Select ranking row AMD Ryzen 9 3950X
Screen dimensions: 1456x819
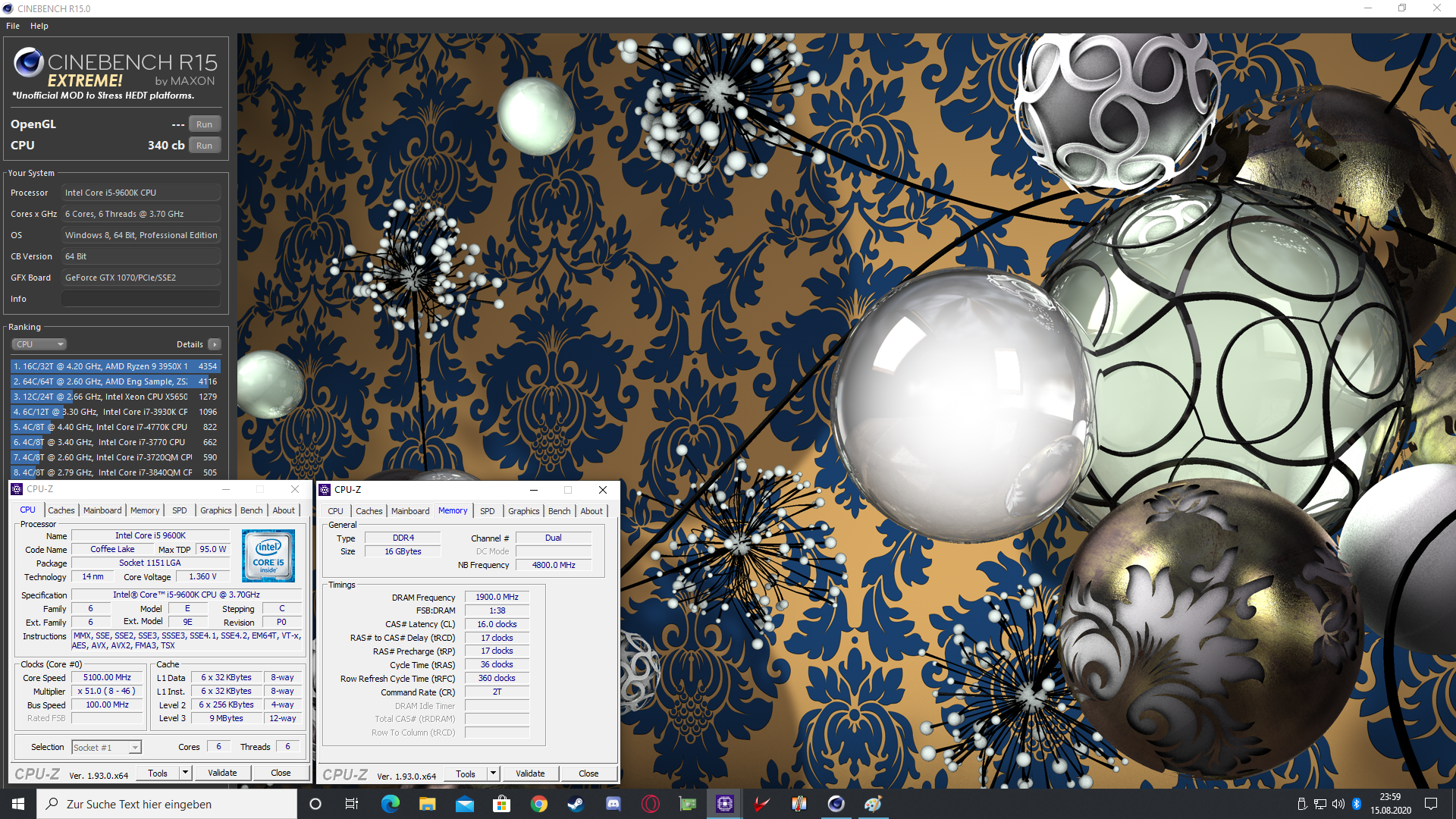pyautogui.click(x=115, y=366)
